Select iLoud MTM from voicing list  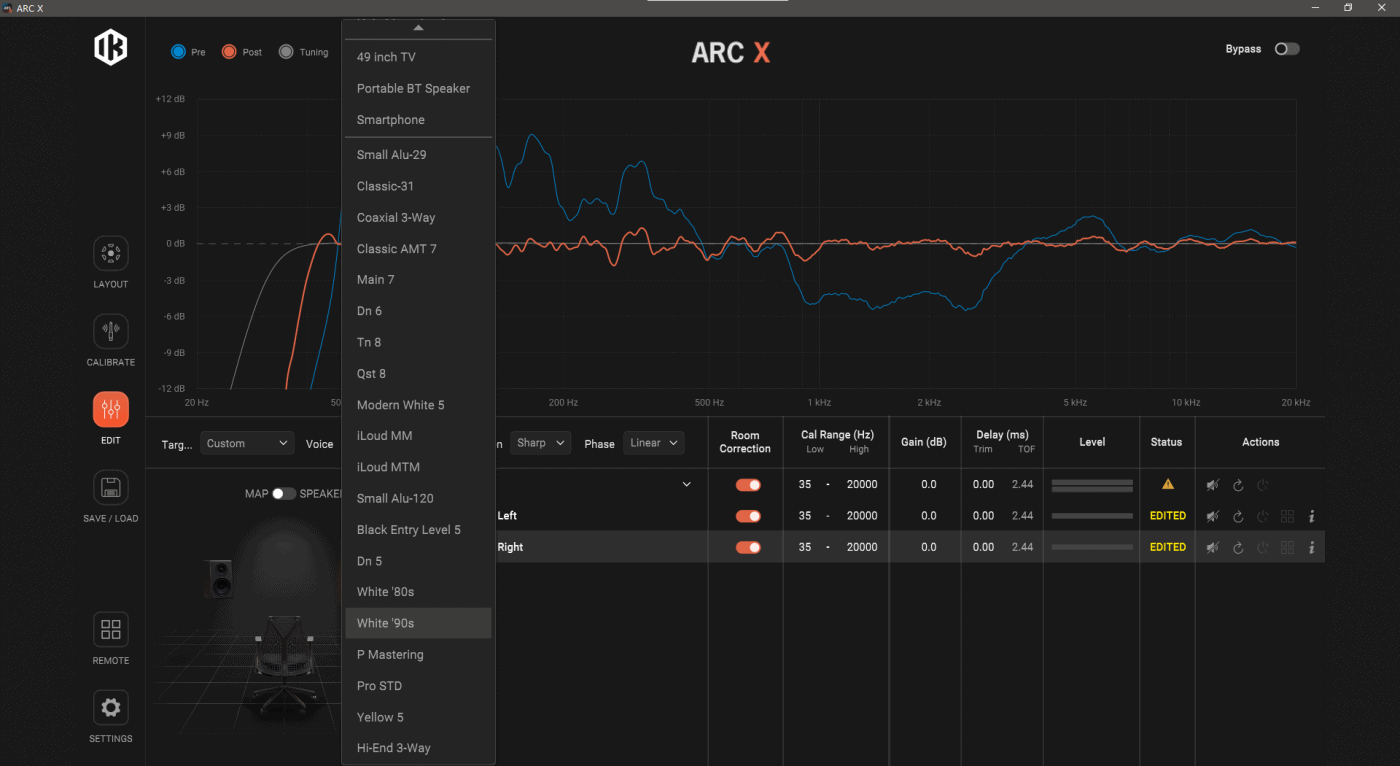click(388, 467)
